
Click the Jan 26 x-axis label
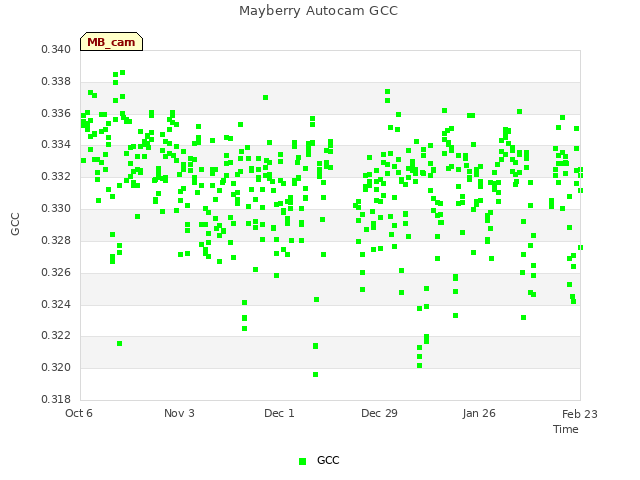tap(479, 413)
